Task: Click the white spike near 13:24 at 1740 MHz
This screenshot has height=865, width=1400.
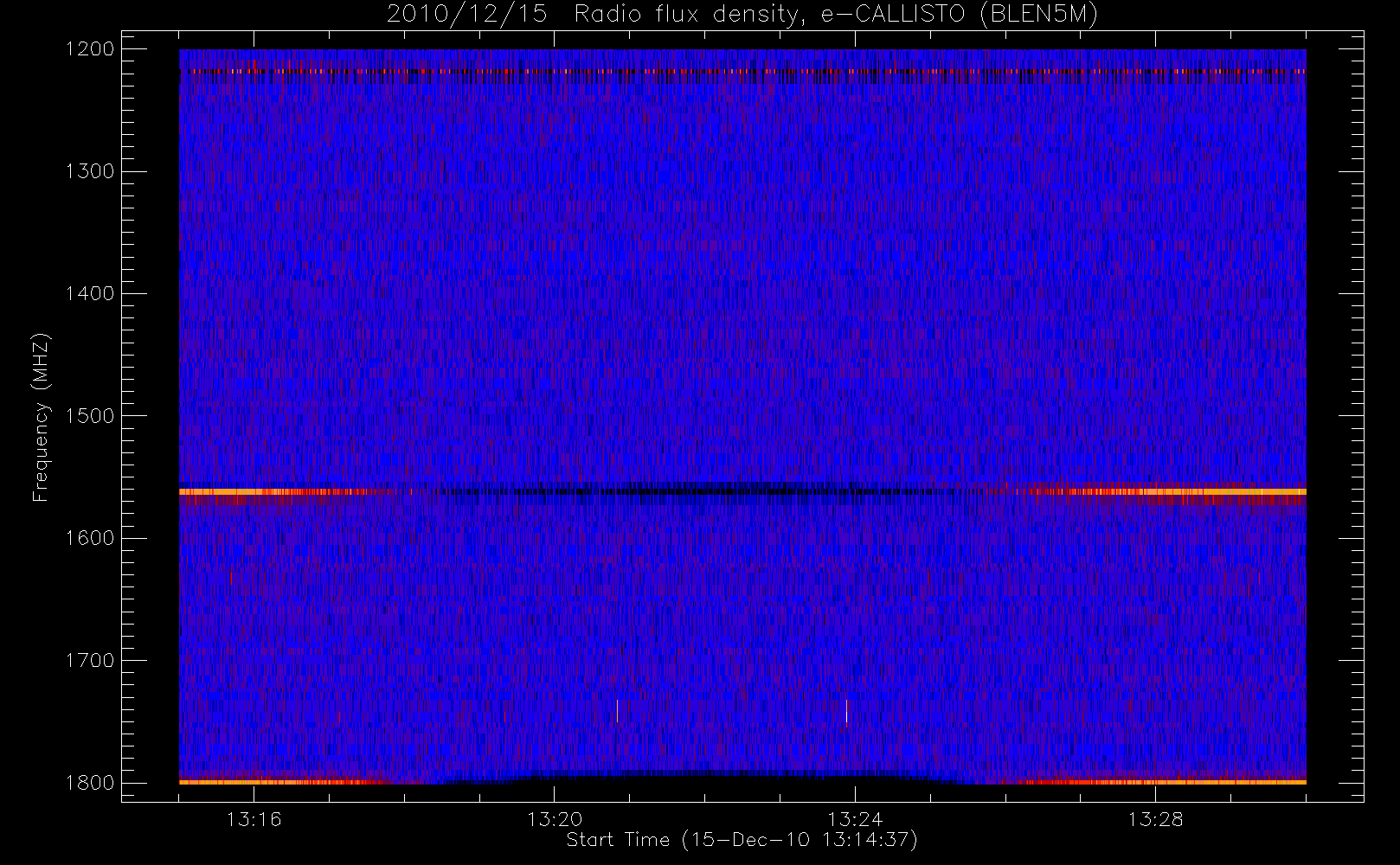Action: click(846, 711)
